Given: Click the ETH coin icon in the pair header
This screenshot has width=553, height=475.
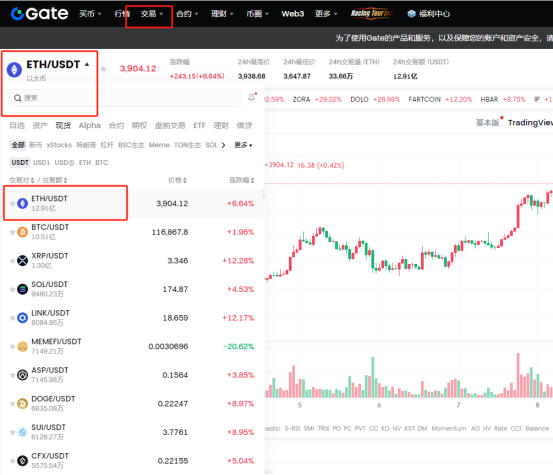Looking at the screenshot, I should tap(14, 69).
